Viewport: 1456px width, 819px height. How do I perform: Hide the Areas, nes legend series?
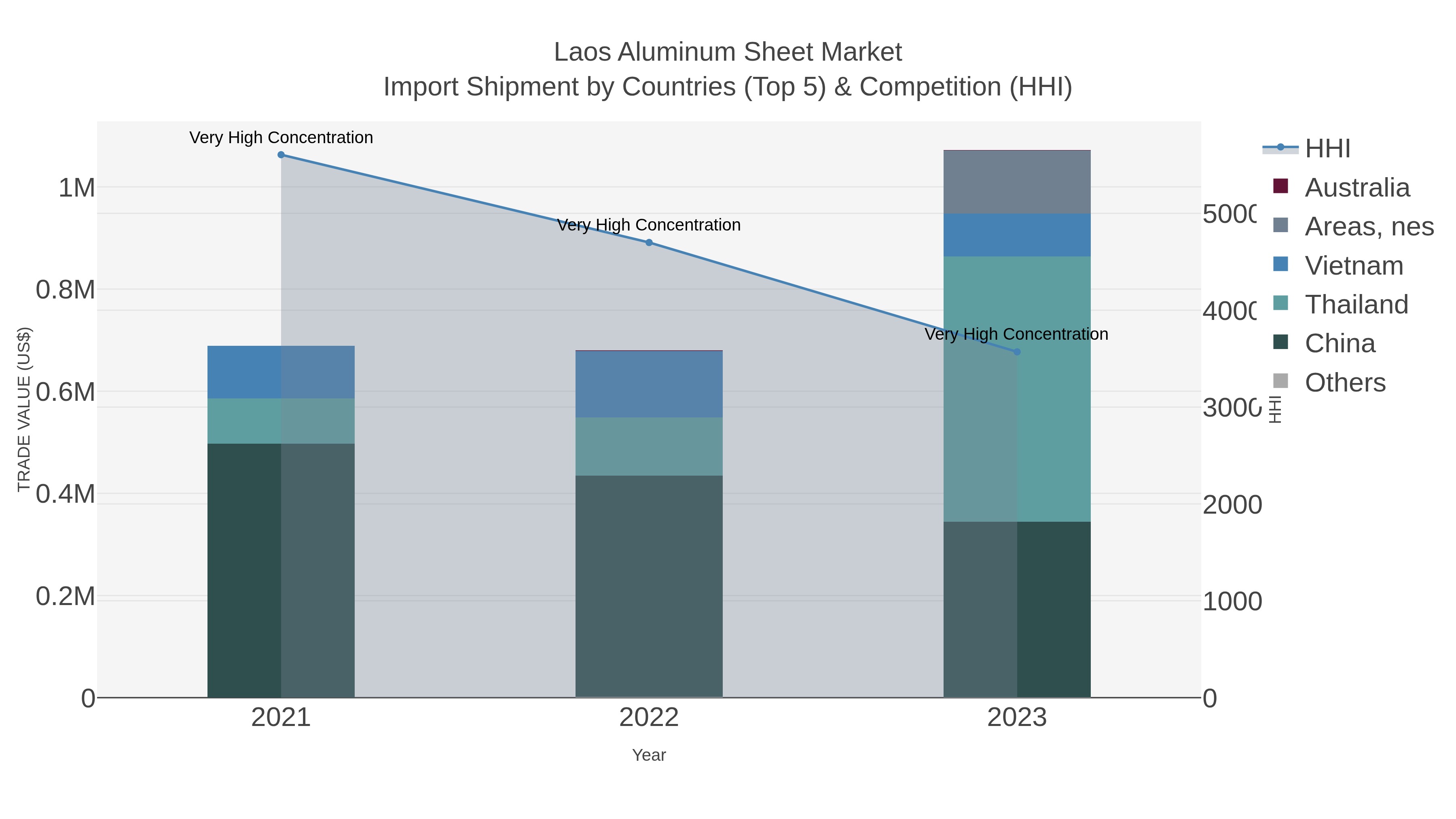pos(1354,226)
